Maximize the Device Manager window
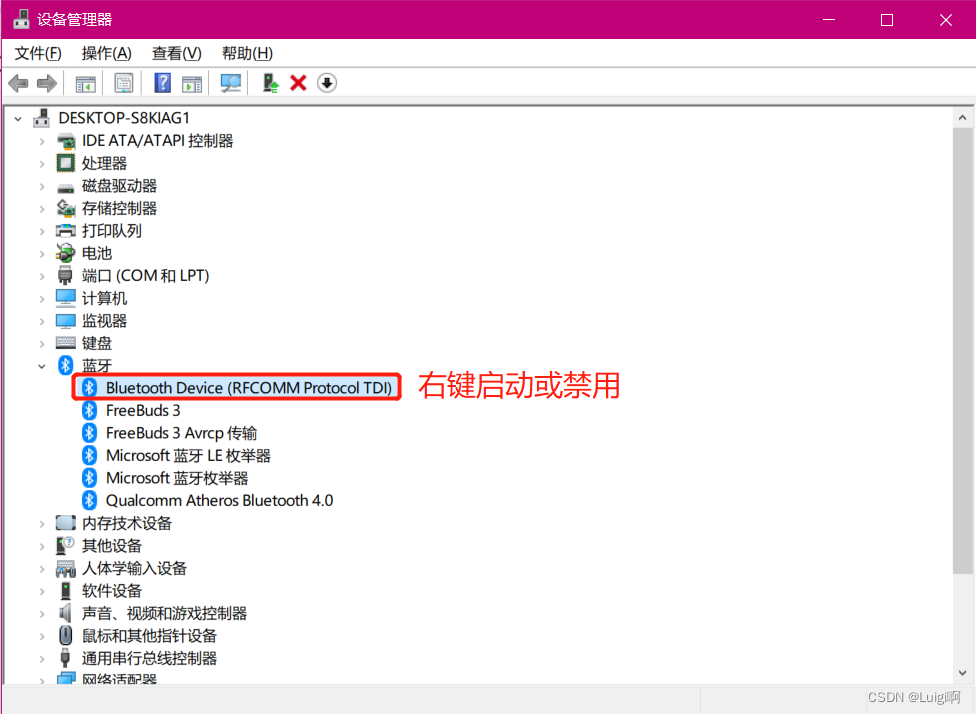 [887, 19]
